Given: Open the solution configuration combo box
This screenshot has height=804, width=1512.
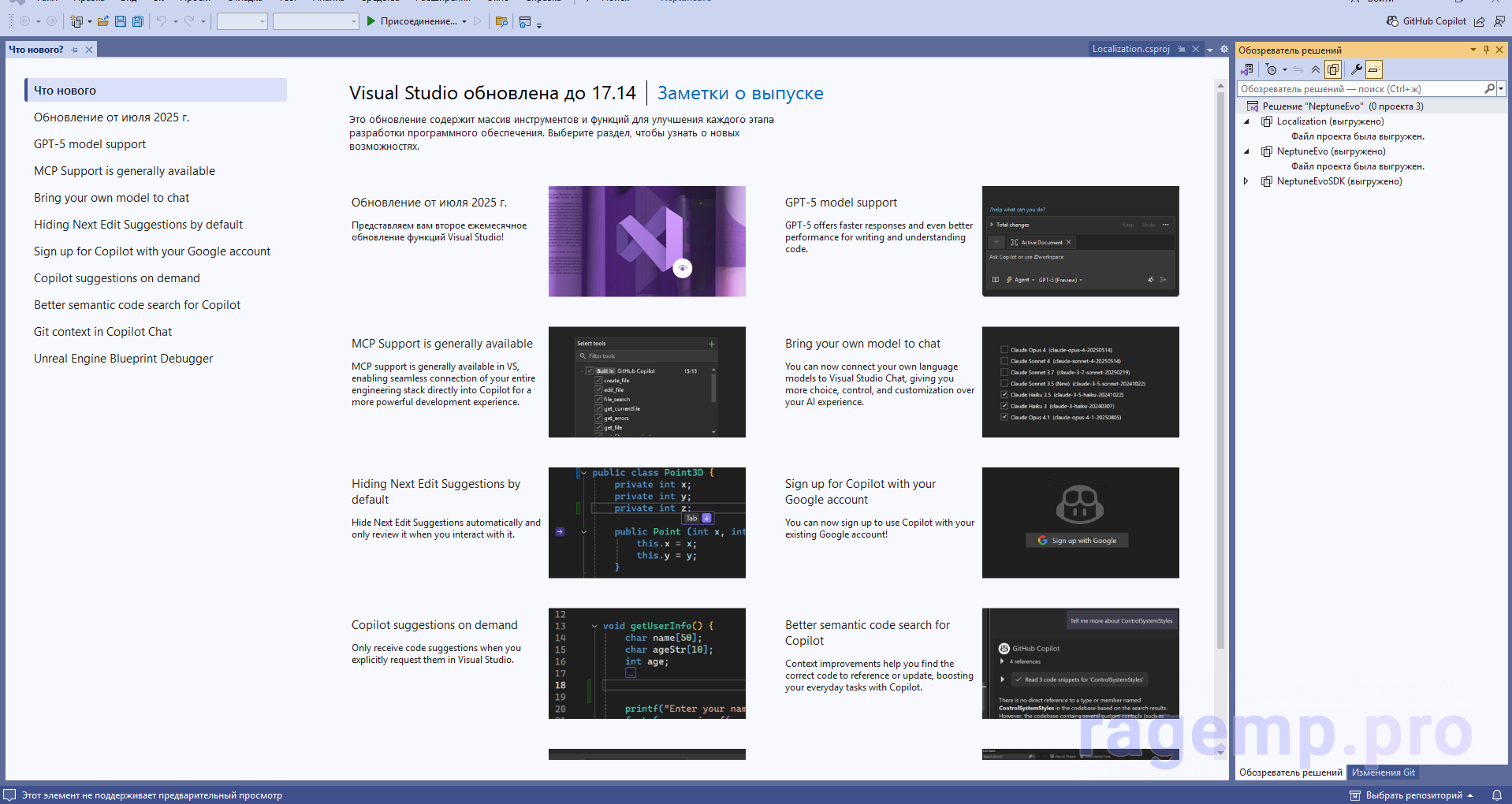Looking at the screenshot, I should click(242, 21).
